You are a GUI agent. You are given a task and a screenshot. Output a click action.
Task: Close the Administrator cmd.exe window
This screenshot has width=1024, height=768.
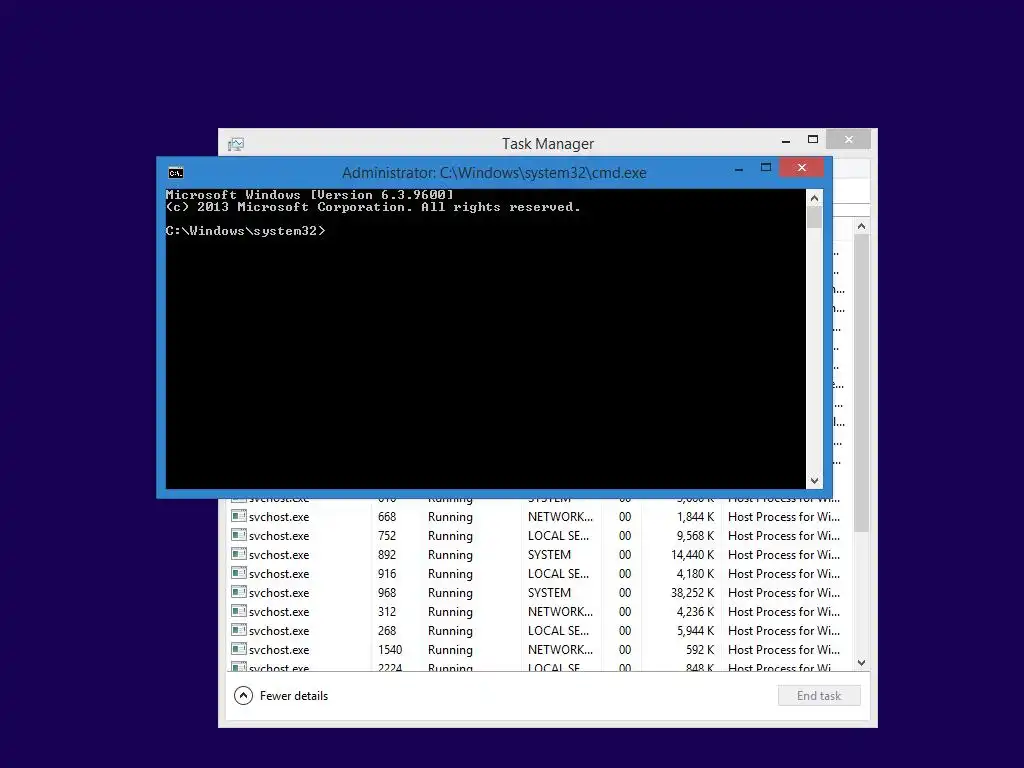(x=802, y=168)
